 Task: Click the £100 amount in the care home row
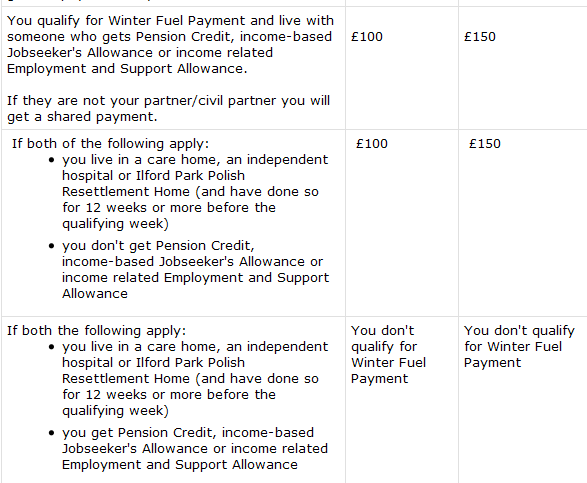click(x=372, y=144)
